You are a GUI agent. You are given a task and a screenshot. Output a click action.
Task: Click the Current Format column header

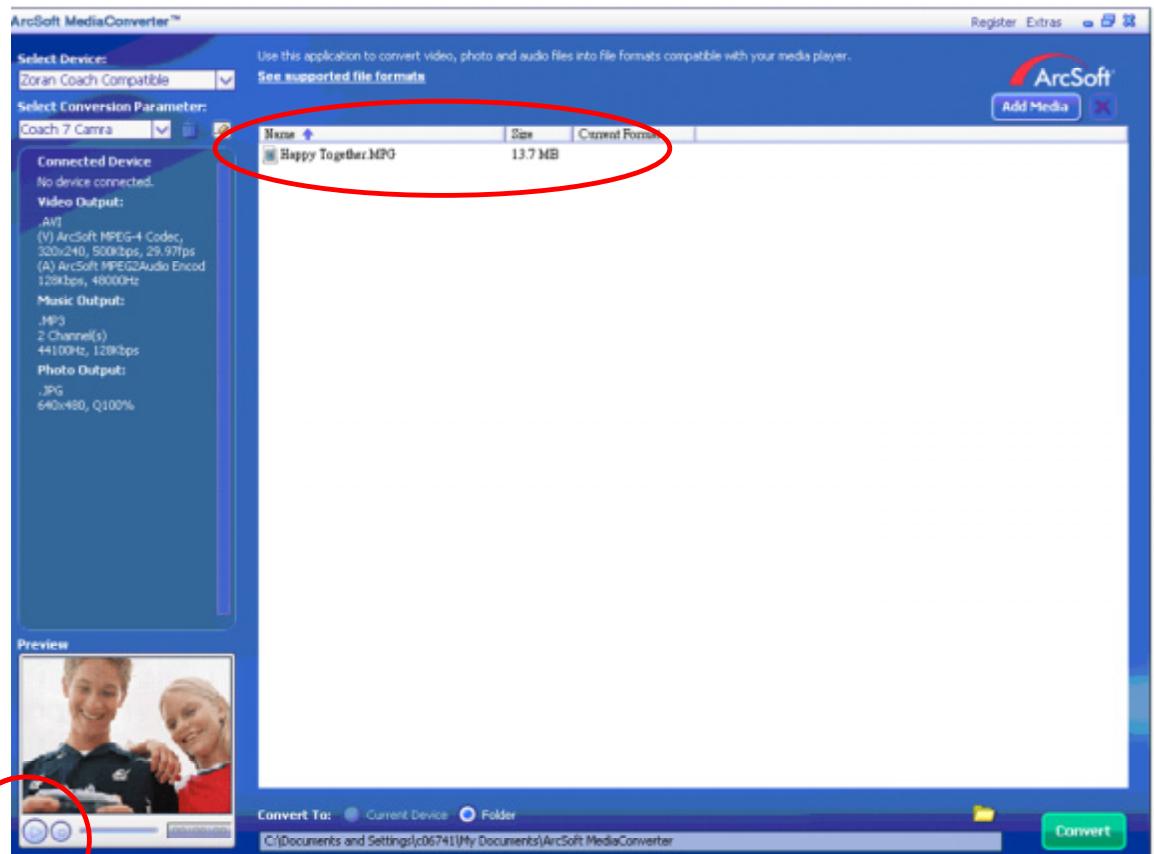tap(634, 134)
